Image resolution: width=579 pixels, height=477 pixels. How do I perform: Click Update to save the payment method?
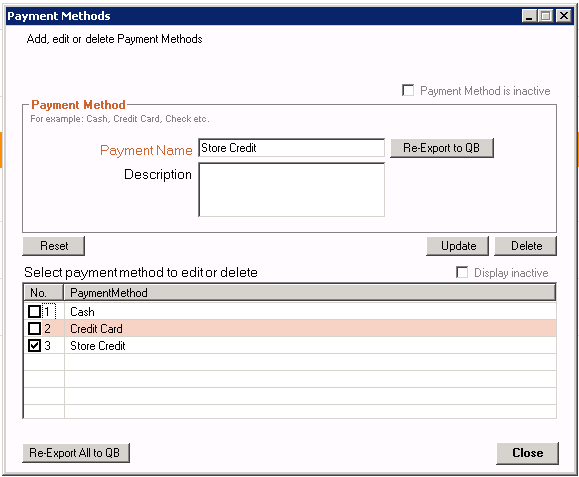tap(458, 246)
